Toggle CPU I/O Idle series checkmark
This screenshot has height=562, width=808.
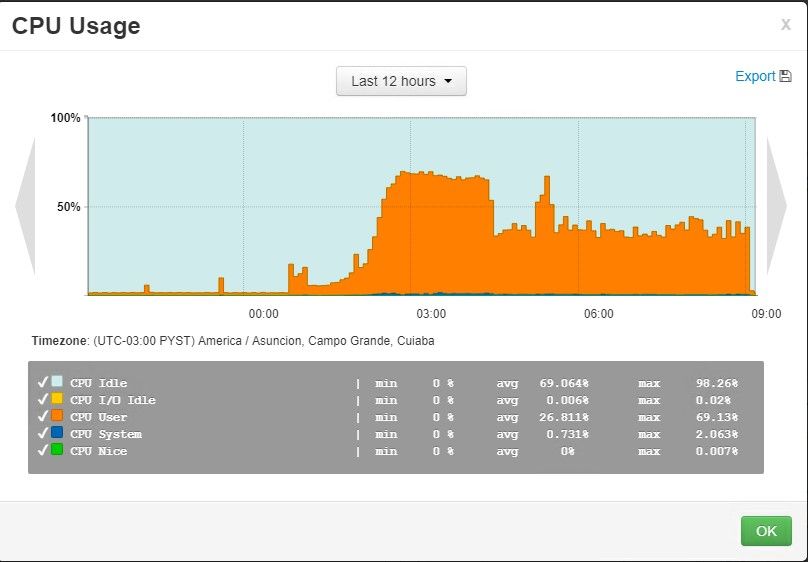tap(43, 399)
